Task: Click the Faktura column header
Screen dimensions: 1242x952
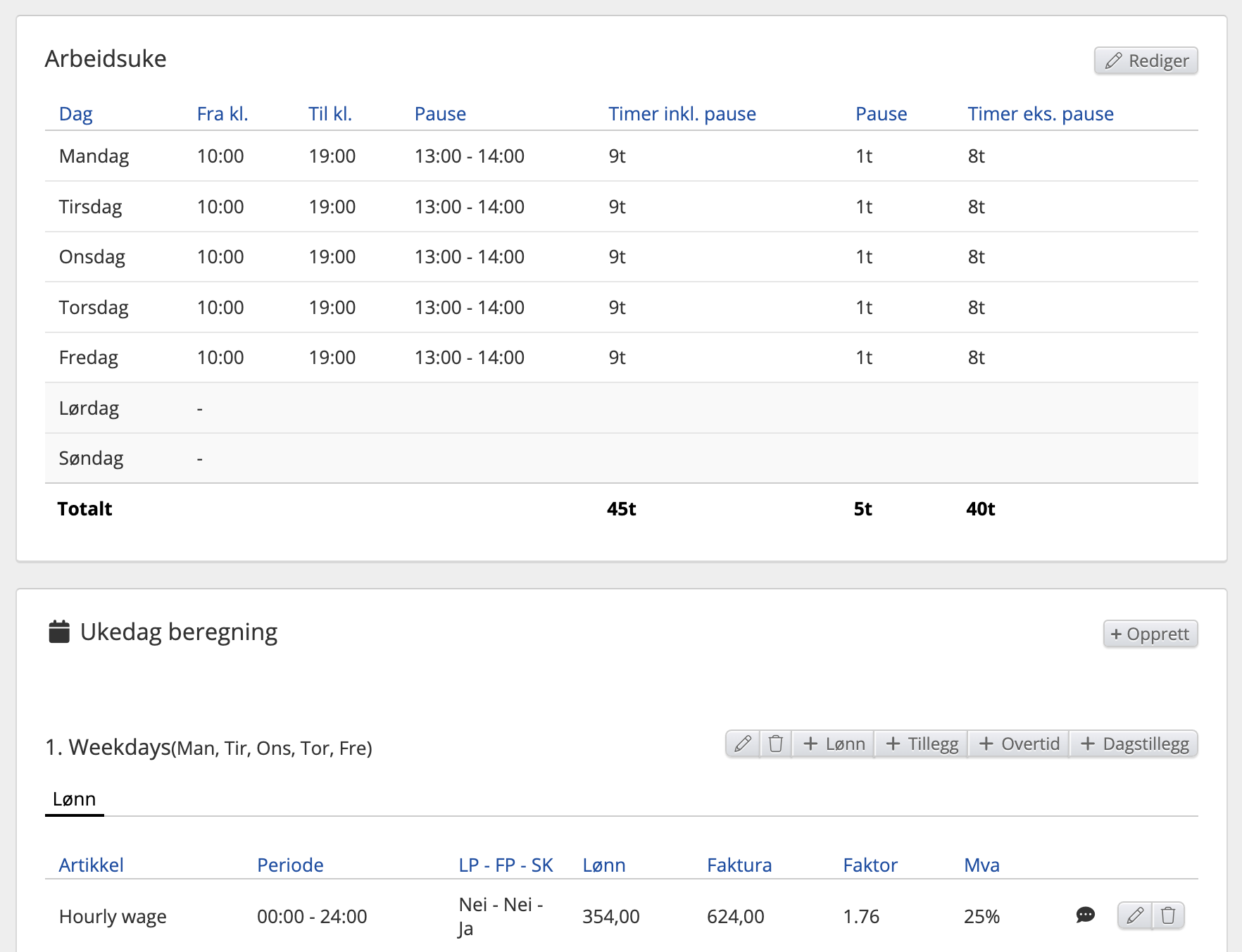Action: (x=739, y=865)
